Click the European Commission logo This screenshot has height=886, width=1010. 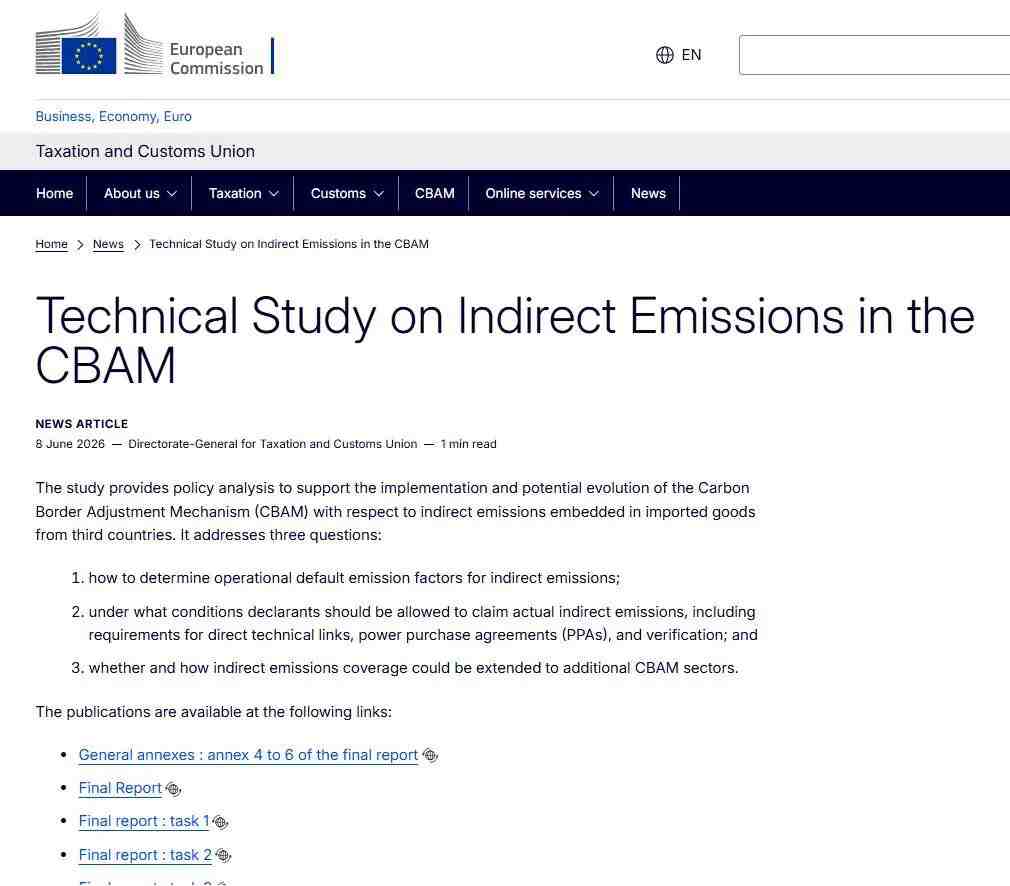(x=155, y=45)
